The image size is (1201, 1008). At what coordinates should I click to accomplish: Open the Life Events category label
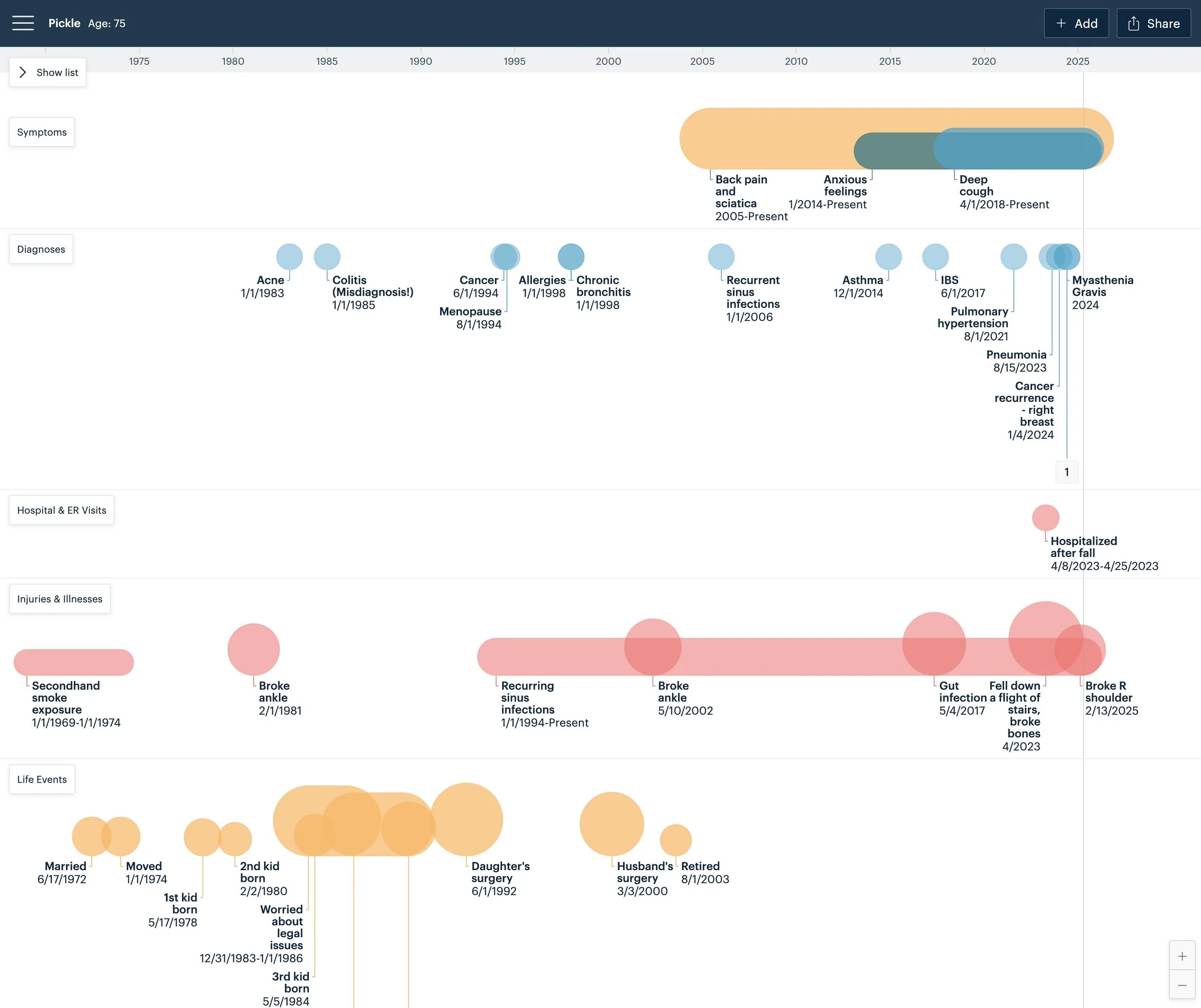42,779
